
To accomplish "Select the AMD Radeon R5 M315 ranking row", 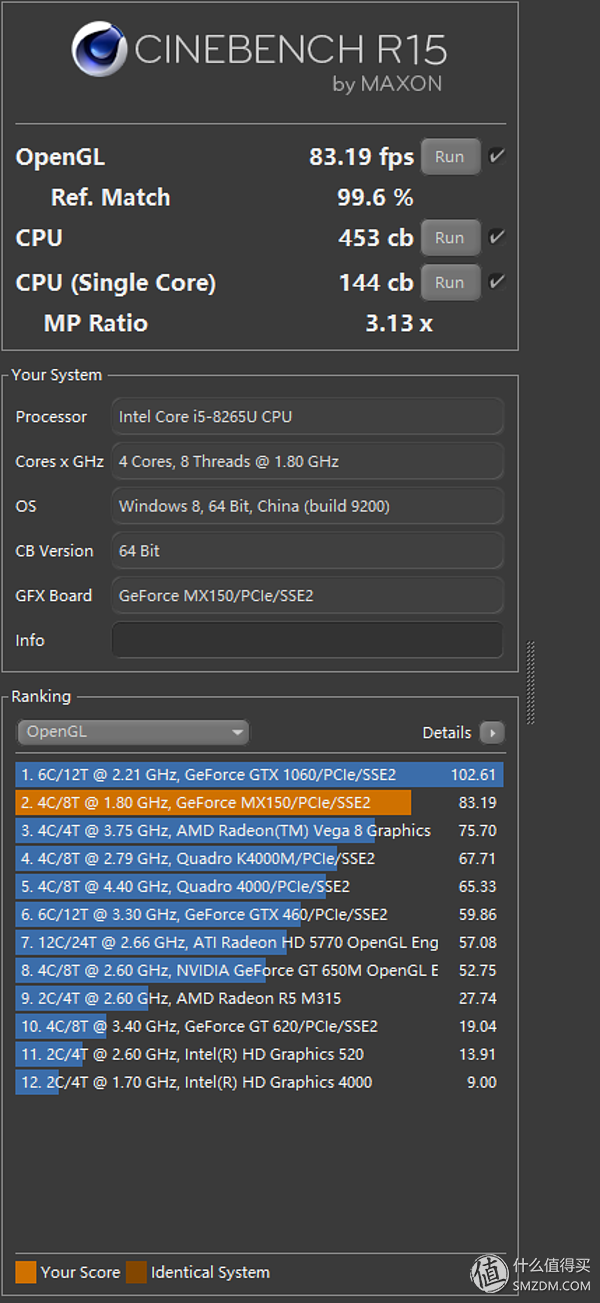I will point(260,999).
